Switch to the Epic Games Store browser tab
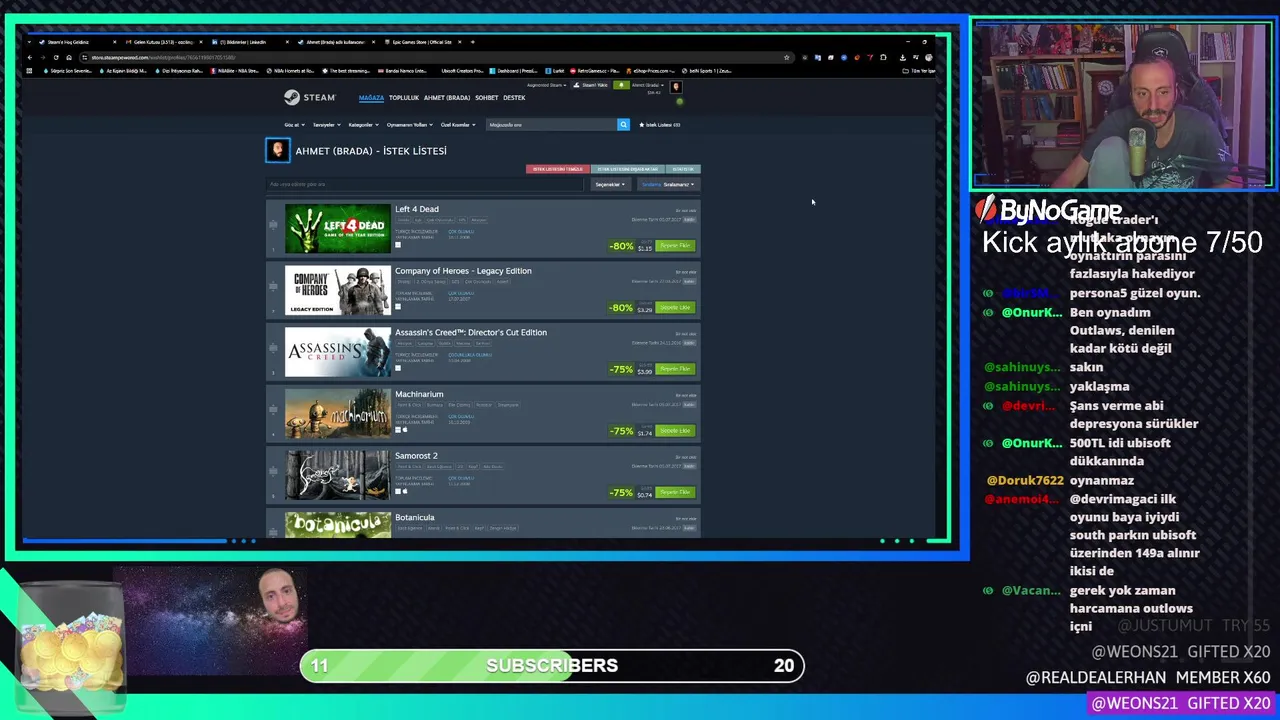The image size is (1280, 720). pyautogui.click(x=421, y=42)
